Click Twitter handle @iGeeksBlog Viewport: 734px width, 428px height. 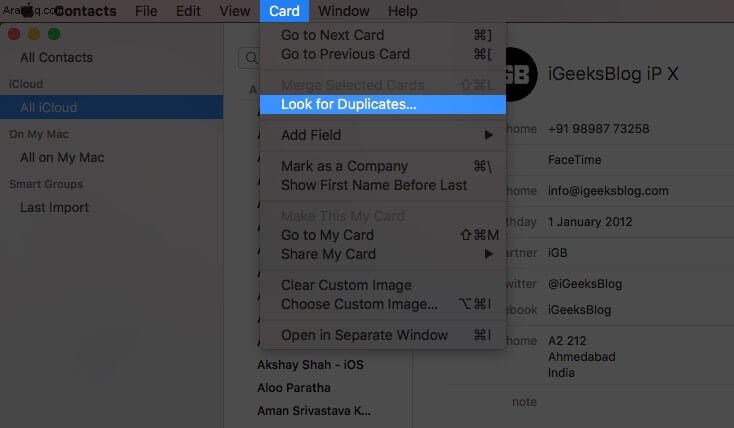pyautogui.click(x=585, y=284)
